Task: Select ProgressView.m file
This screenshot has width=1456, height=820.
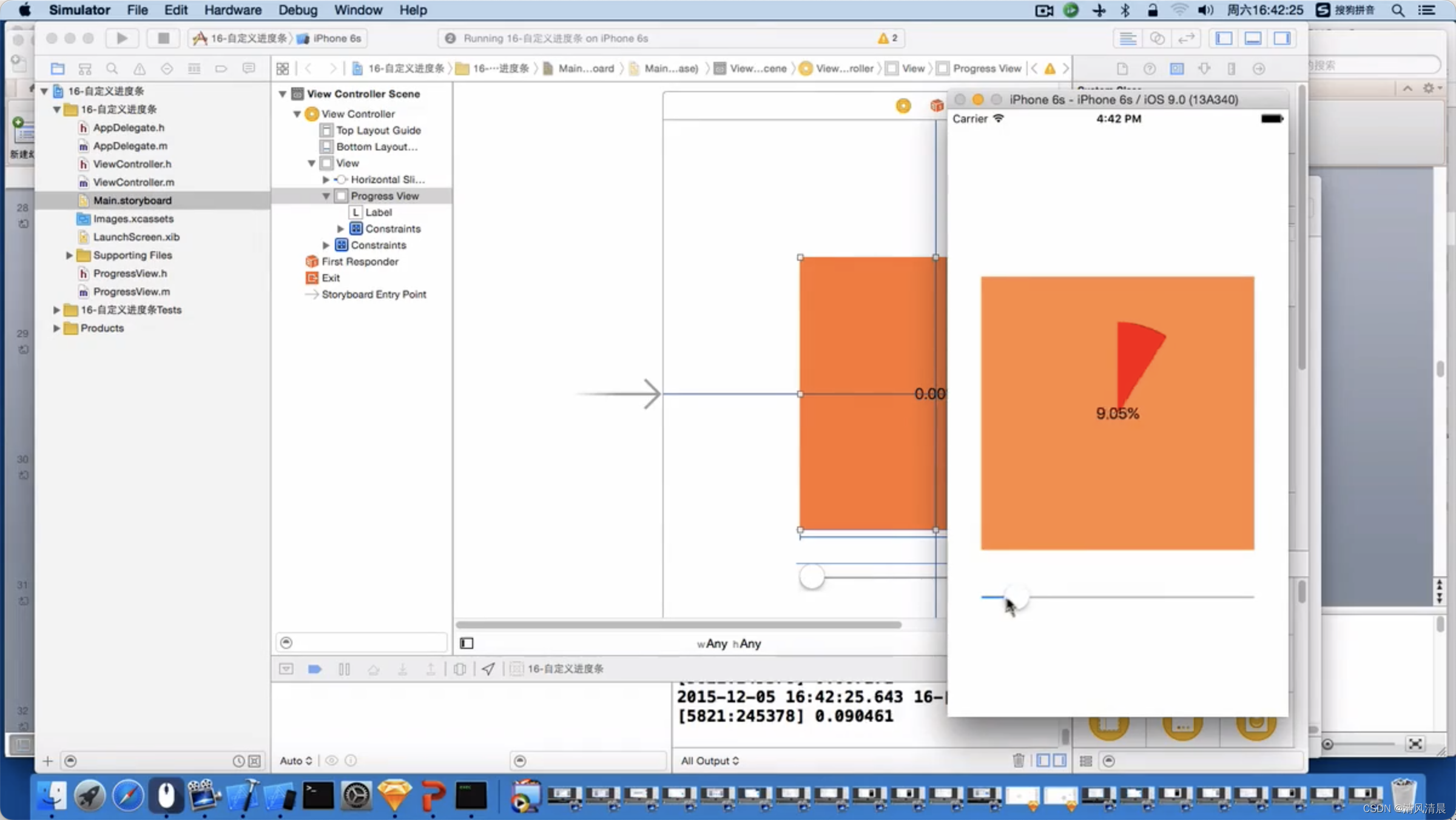Action: pyautogui.click(x=132, y=292)
